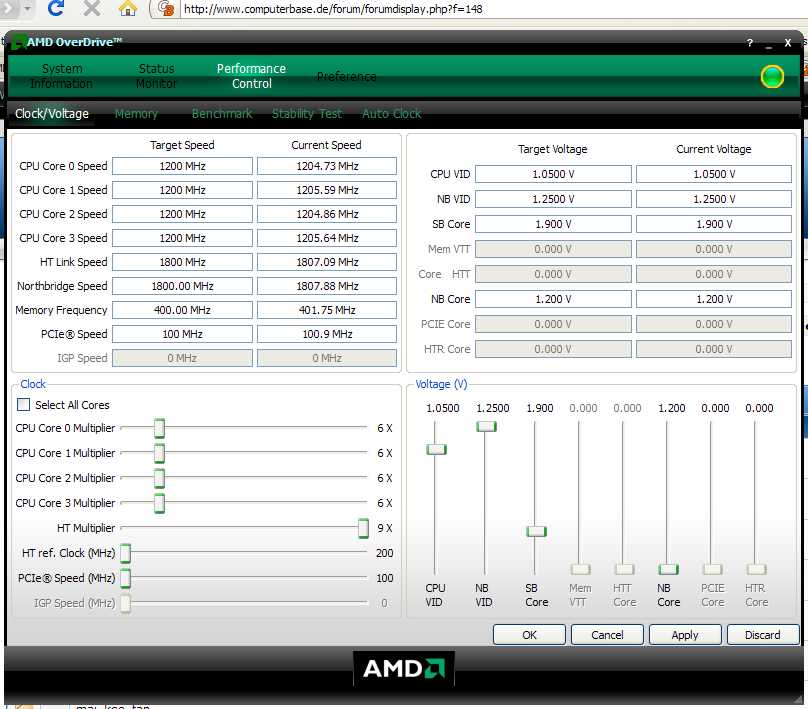808x709 pixels.
Task: Click the NB Core voltage slider handle
Action: click(668, 569)
